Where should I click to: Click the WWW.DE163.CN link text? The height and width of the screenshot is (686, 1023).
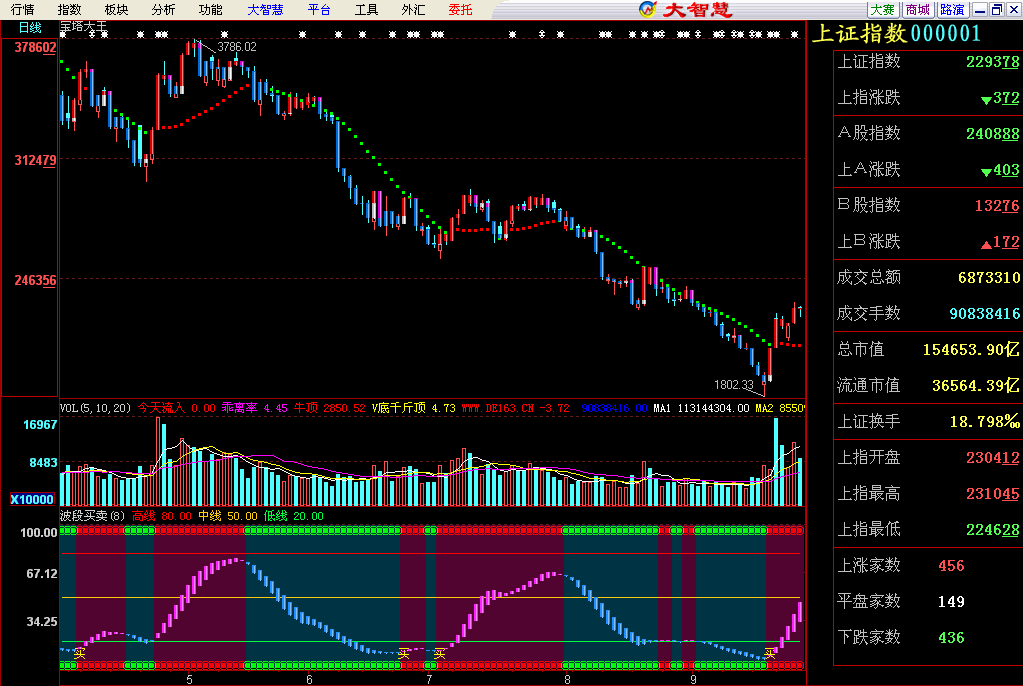(x=498, y=408)
